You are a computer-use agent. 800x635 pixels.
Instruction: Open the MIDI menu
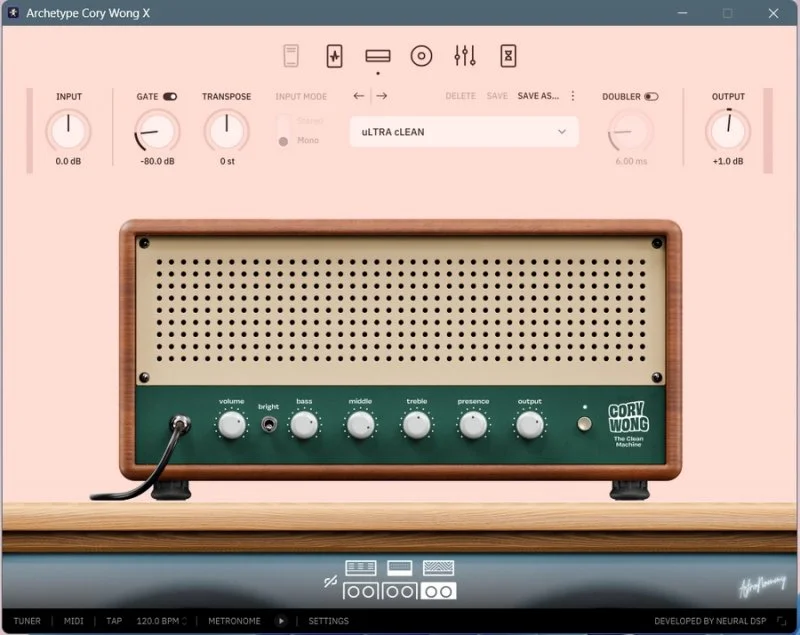click(x=73, y=621)
